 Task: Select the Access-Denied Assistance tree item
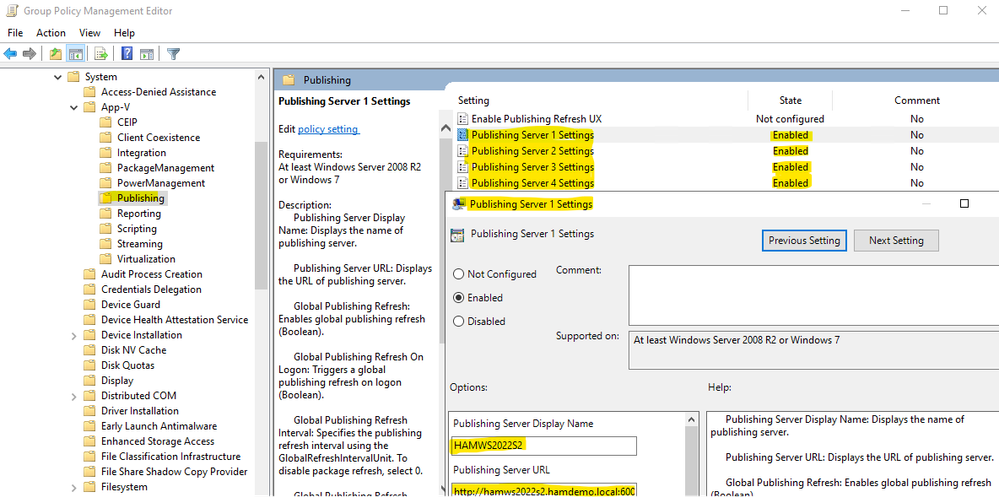click(x=158, y=92)
